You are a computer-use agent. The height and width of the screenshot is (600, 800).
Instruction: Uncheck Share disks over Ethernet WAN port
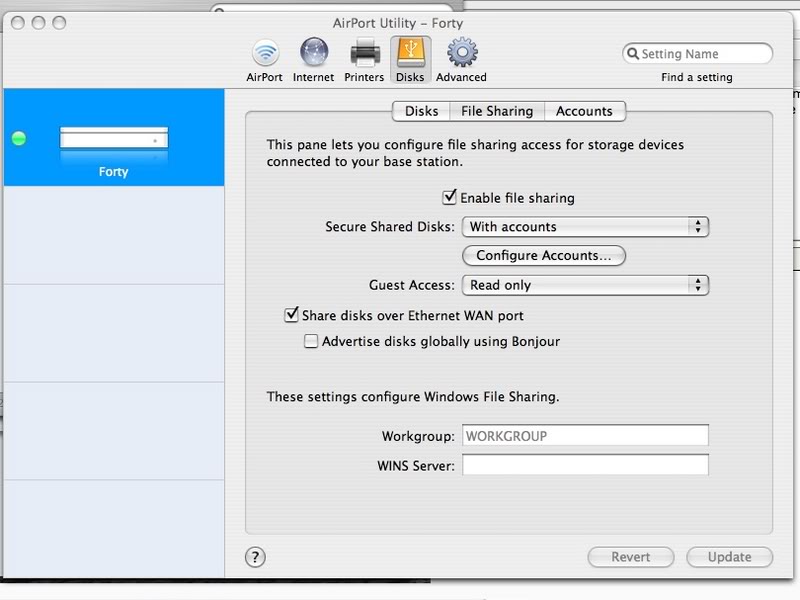click(x=291, y=315)
